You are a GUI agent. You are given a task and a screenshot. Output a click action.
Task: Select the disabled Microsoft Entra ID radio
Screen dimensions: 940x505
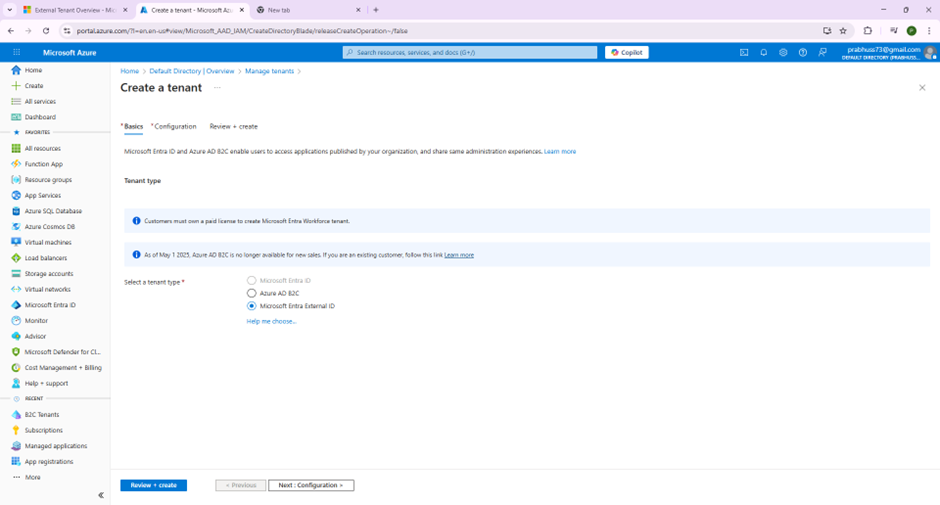pyautogui.click(x=252, y=280)
